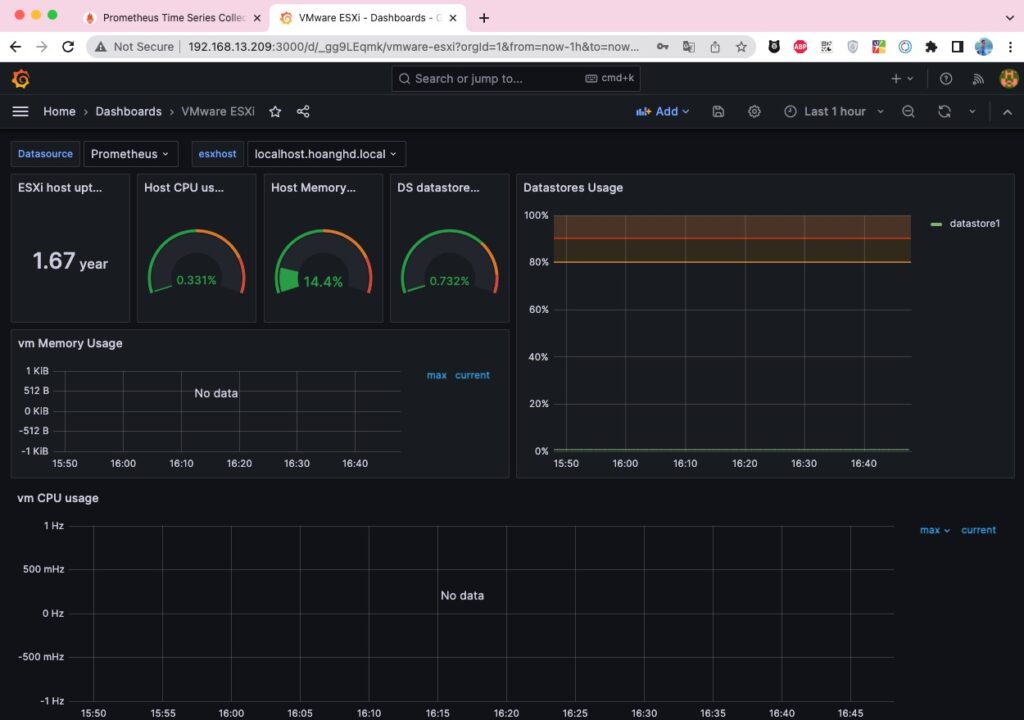Save the dashboard using disk icon
This screenshot has height=720, width=1024.
(x=718, y=112)
